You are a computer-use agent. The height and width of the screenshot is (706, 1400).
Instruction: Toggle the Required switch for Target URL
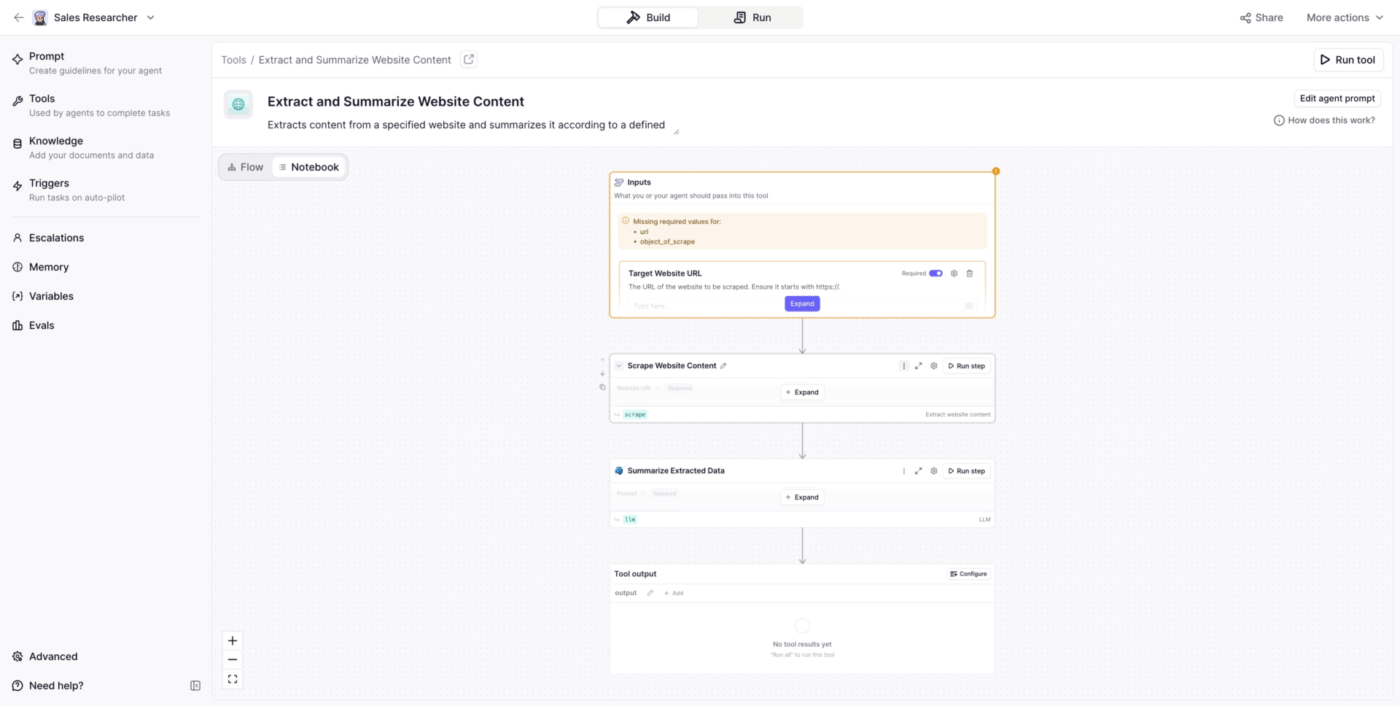coord(936,273)
